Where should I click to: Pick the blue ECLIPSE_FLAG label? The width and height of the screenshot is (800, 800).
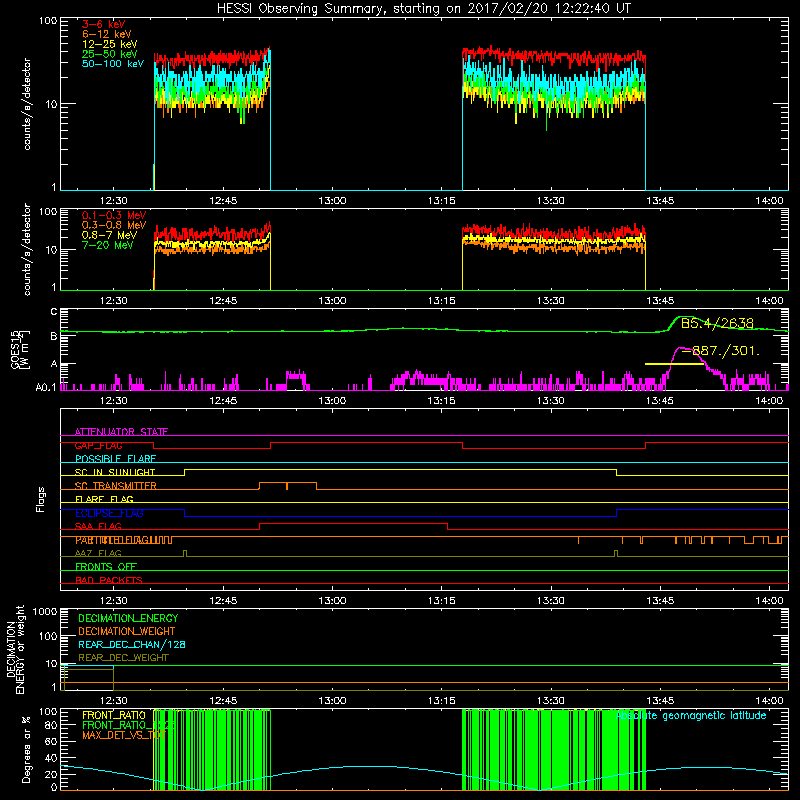(109, 513)
